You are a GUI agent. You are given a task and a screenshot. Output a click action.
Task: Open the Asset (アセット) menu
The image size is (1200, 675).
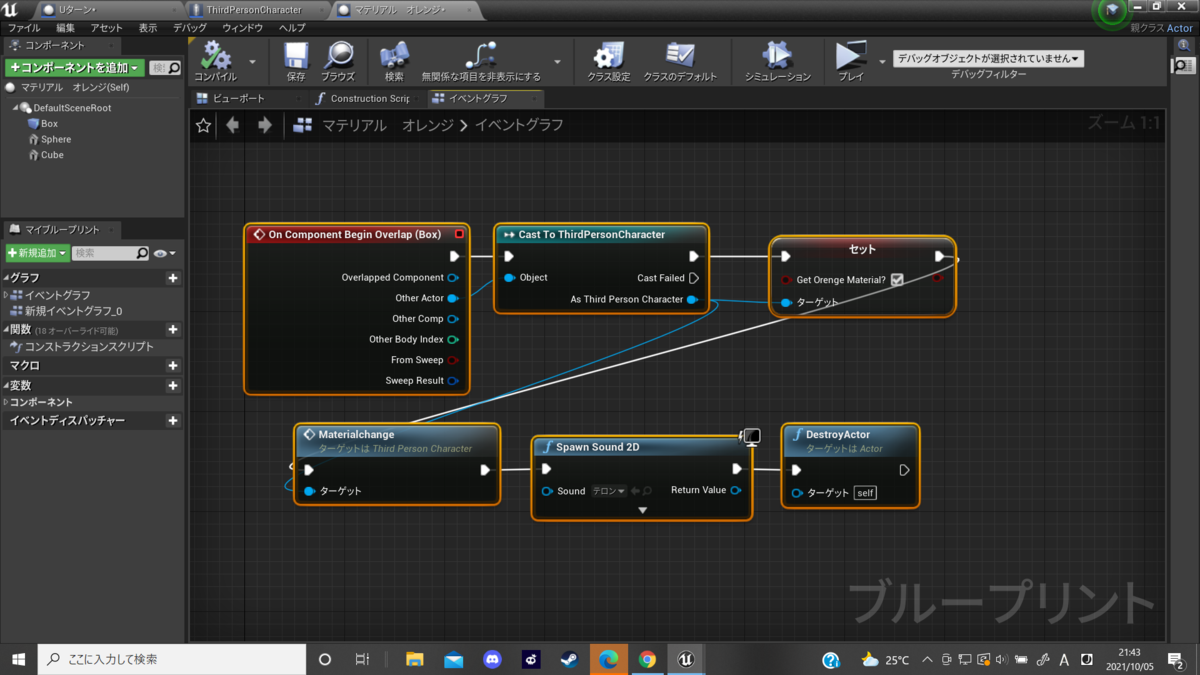click(107, 28)
